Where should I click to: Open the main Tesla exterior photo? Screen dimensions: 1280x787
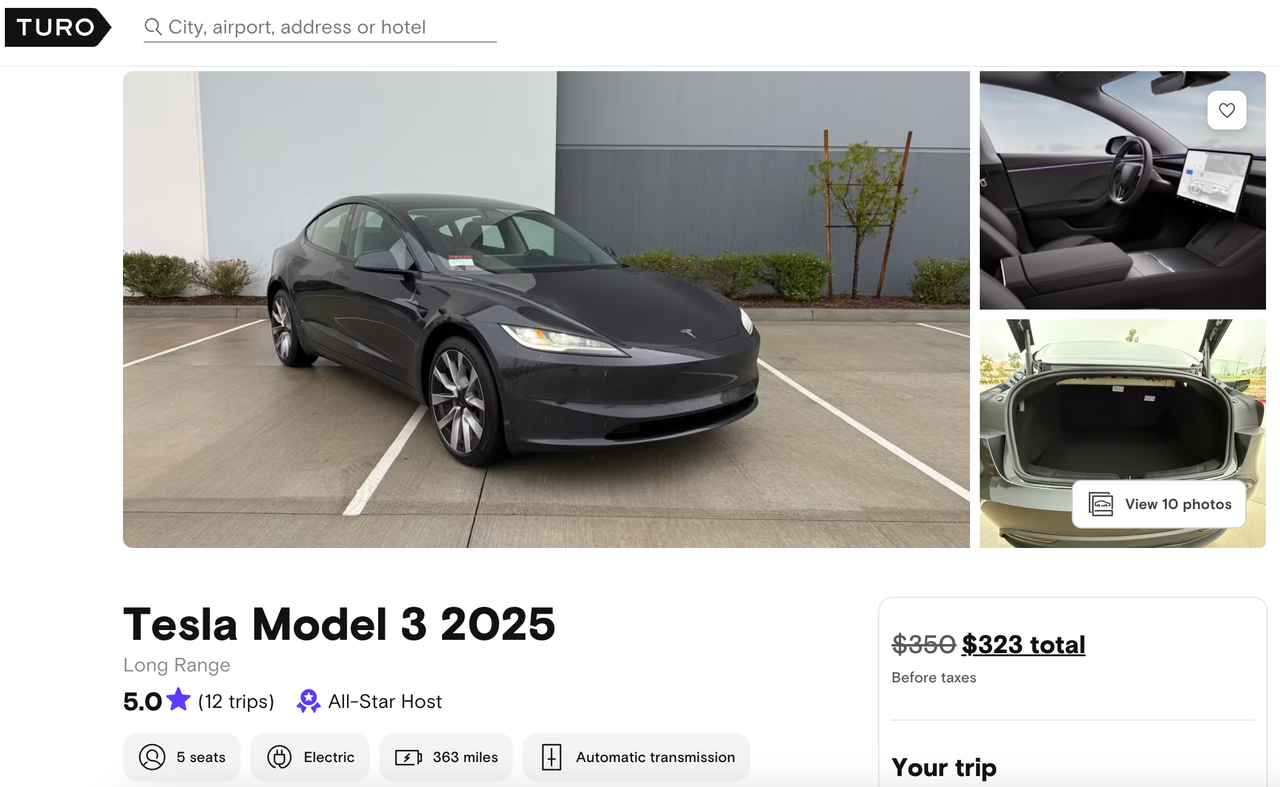[546, 309]
